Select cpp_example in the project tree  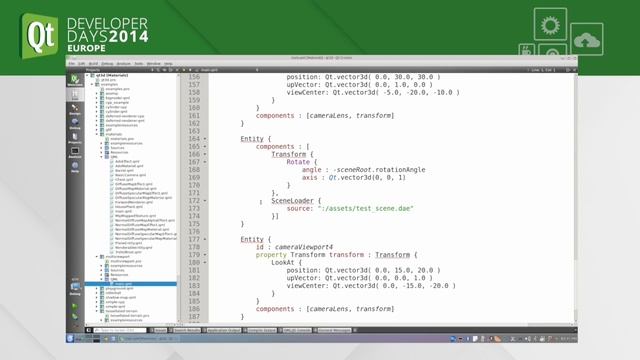[117, 102]
